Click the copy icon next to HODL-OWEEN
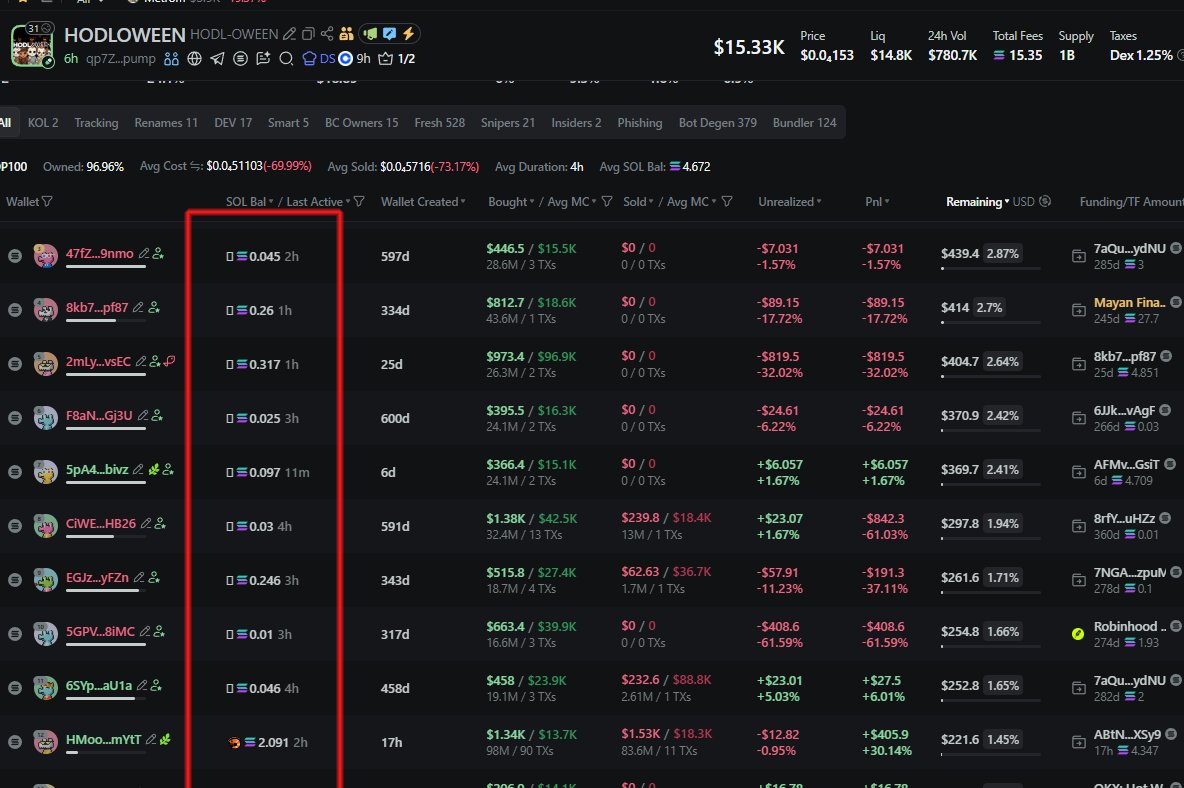 [308, 34]
